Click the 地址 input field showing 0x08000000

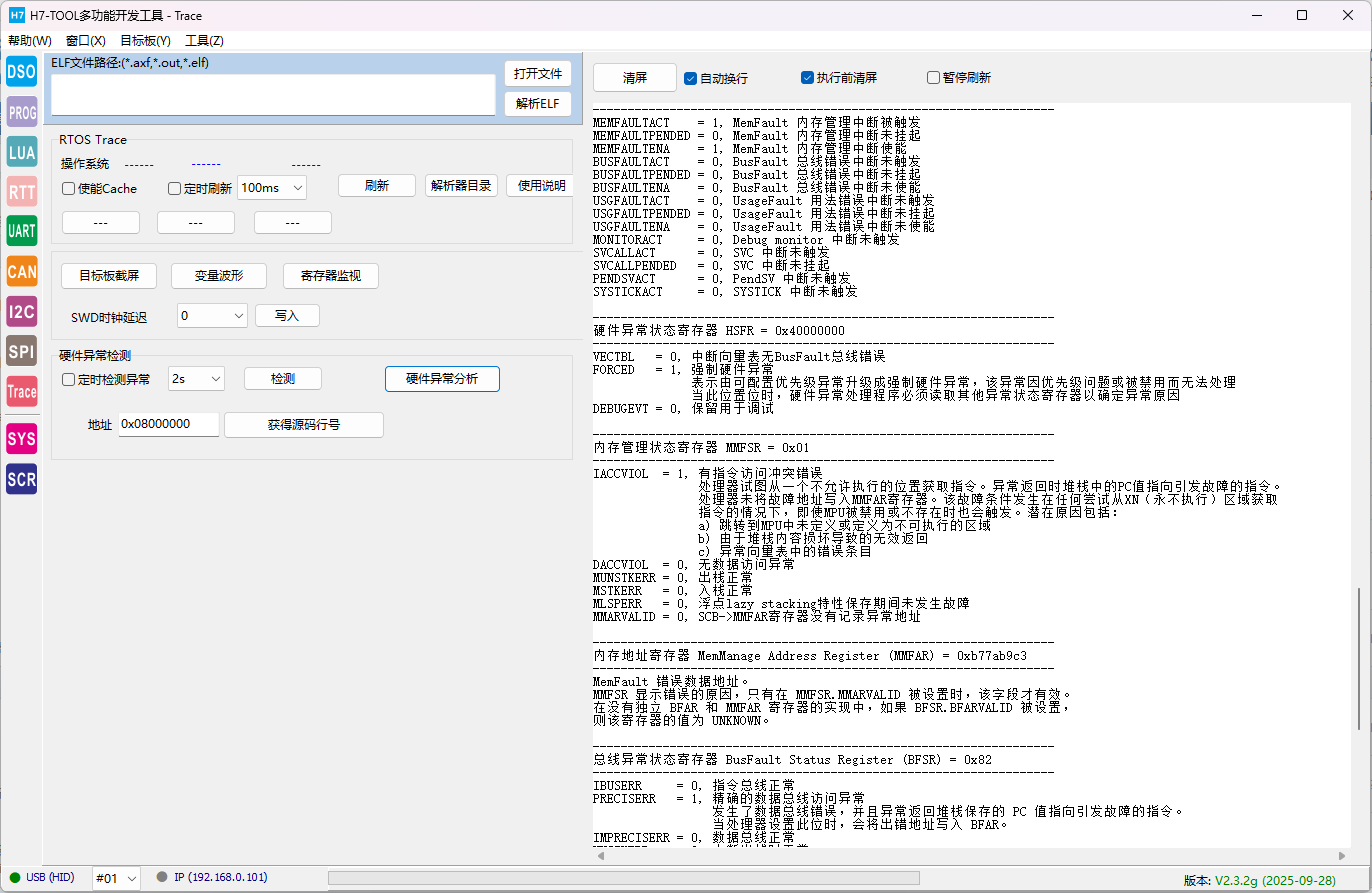point(168,424)
